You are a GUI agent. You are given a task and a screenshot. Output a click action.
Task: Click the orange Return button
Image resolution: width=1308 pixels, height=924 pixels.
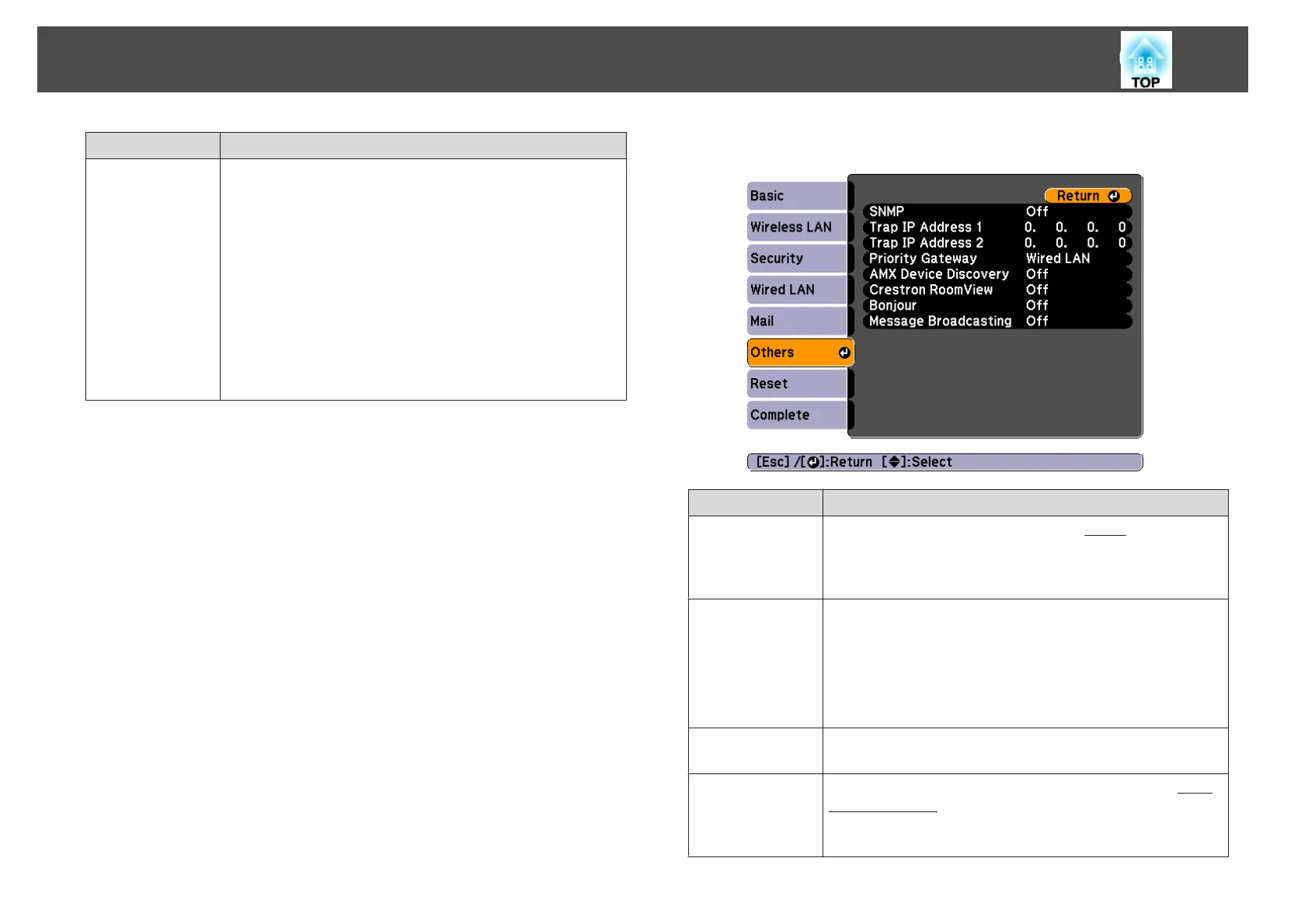pos(1087,196)
